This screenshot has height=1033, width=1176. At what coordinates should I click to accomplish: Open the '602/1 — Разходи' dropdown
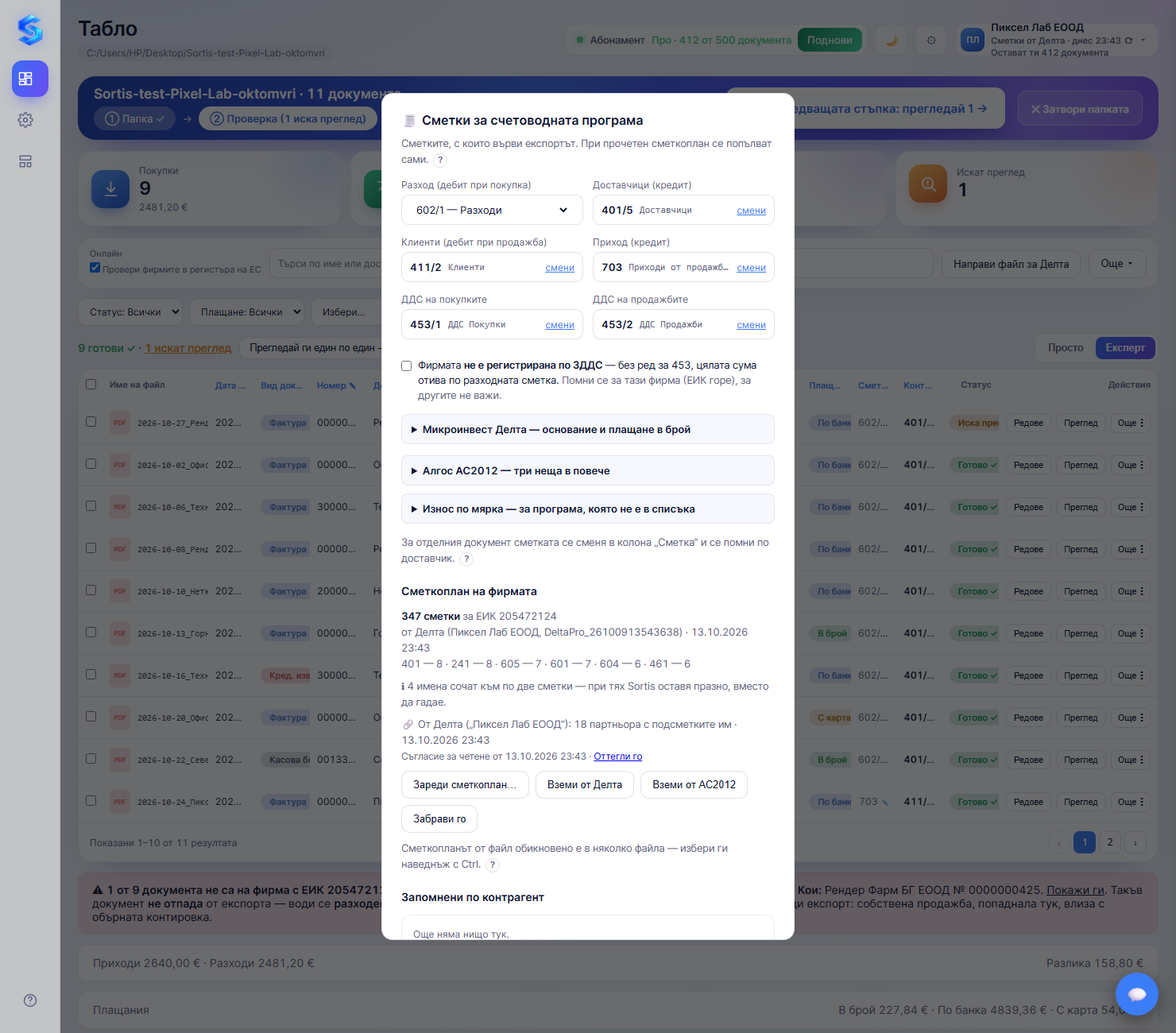click(492, 210)
